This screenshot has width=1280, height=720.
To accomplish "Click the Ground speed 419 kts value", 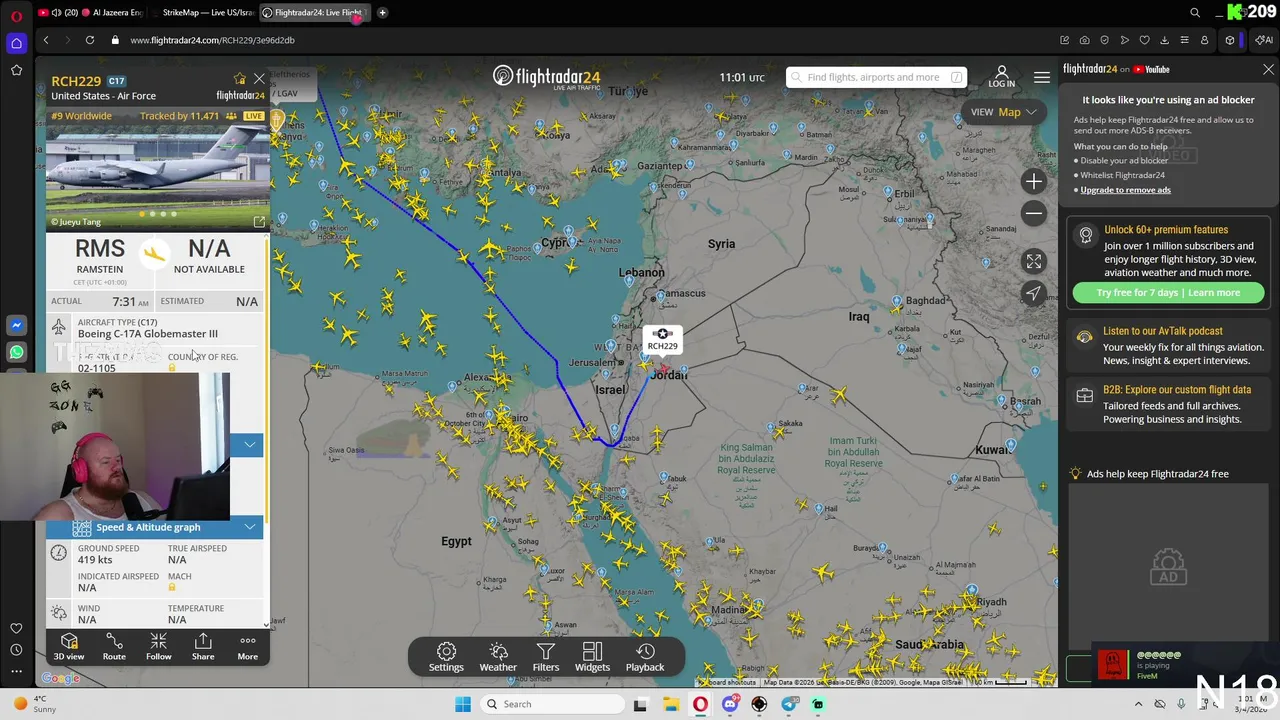I will [x=95, y=560].
